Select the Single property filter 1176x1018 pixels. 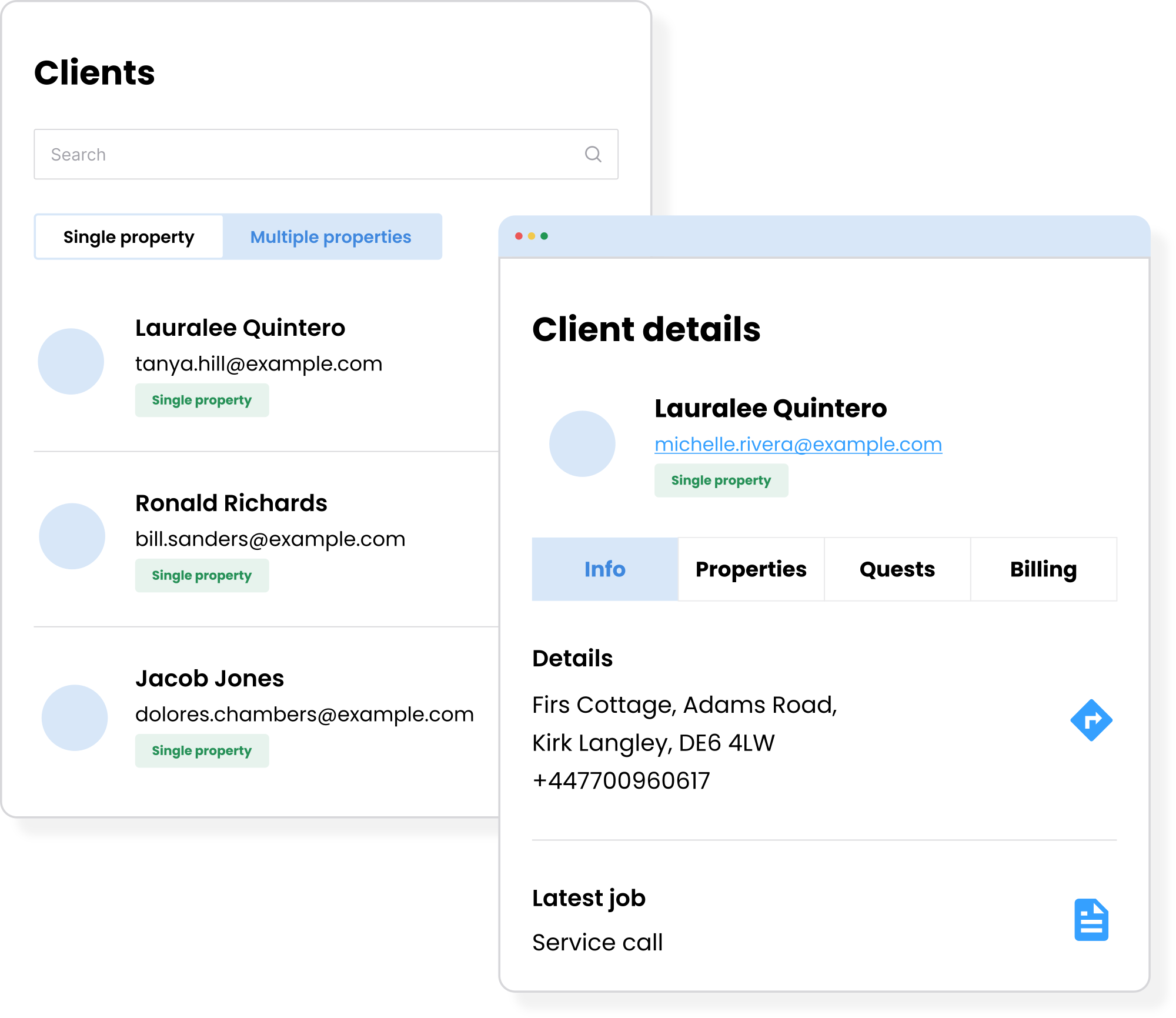(129, 237)
